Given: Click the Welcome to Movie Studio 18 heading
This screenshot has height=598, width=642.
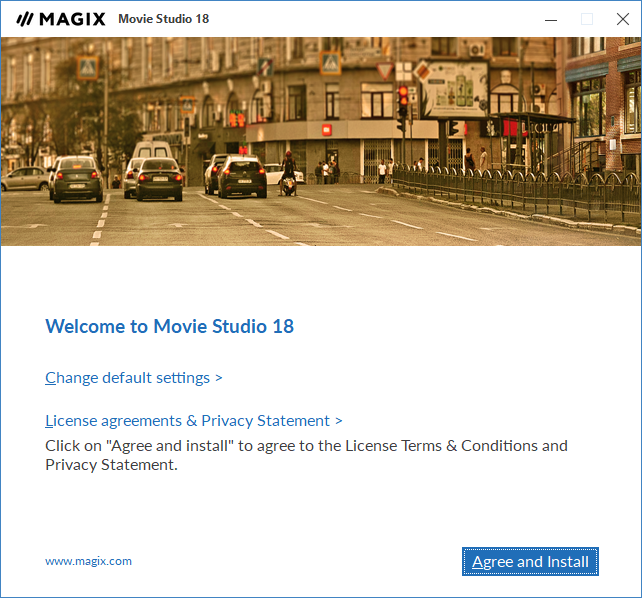Looking at the screenshot, I should click(x=170, y=326).
